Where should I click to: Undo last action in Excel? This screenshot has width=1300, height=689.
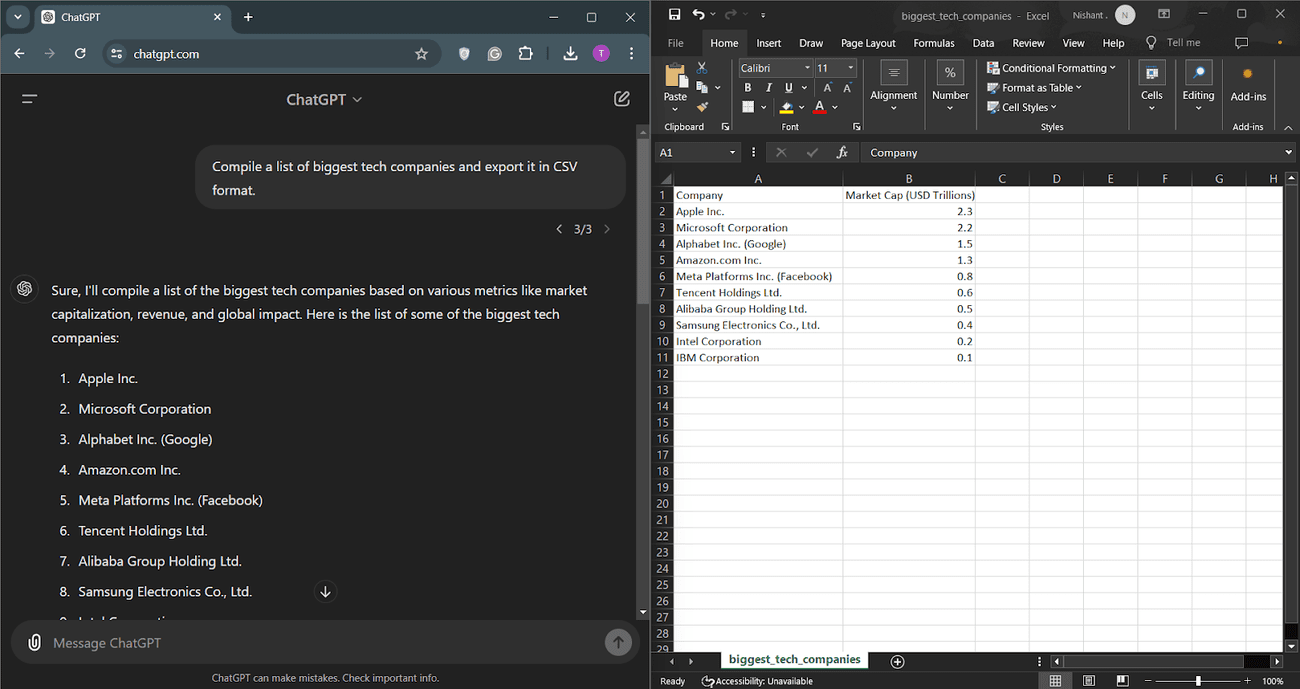pos(698,15)
